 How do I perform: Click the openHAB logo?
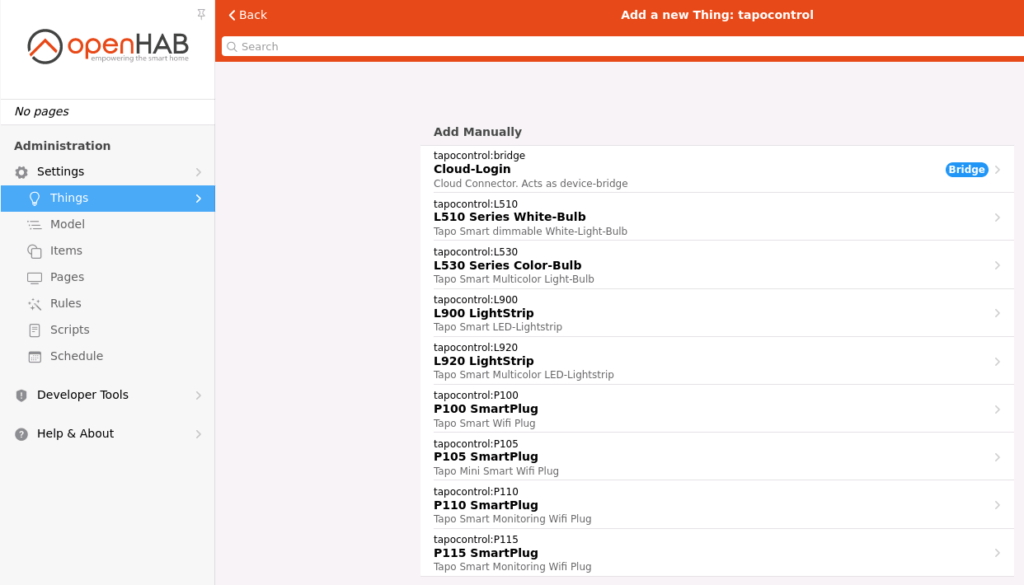coord(108,46)
